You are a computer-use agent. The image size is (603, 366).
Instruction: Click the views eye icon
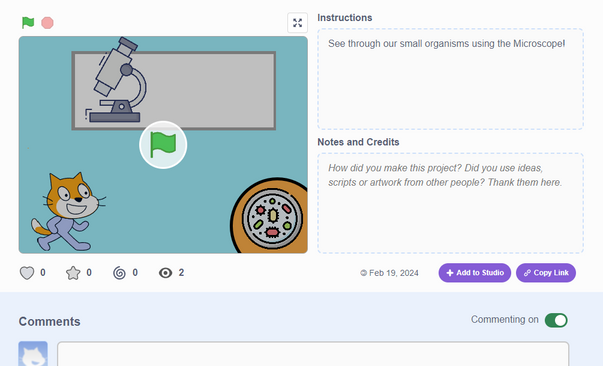coord(165,273)
